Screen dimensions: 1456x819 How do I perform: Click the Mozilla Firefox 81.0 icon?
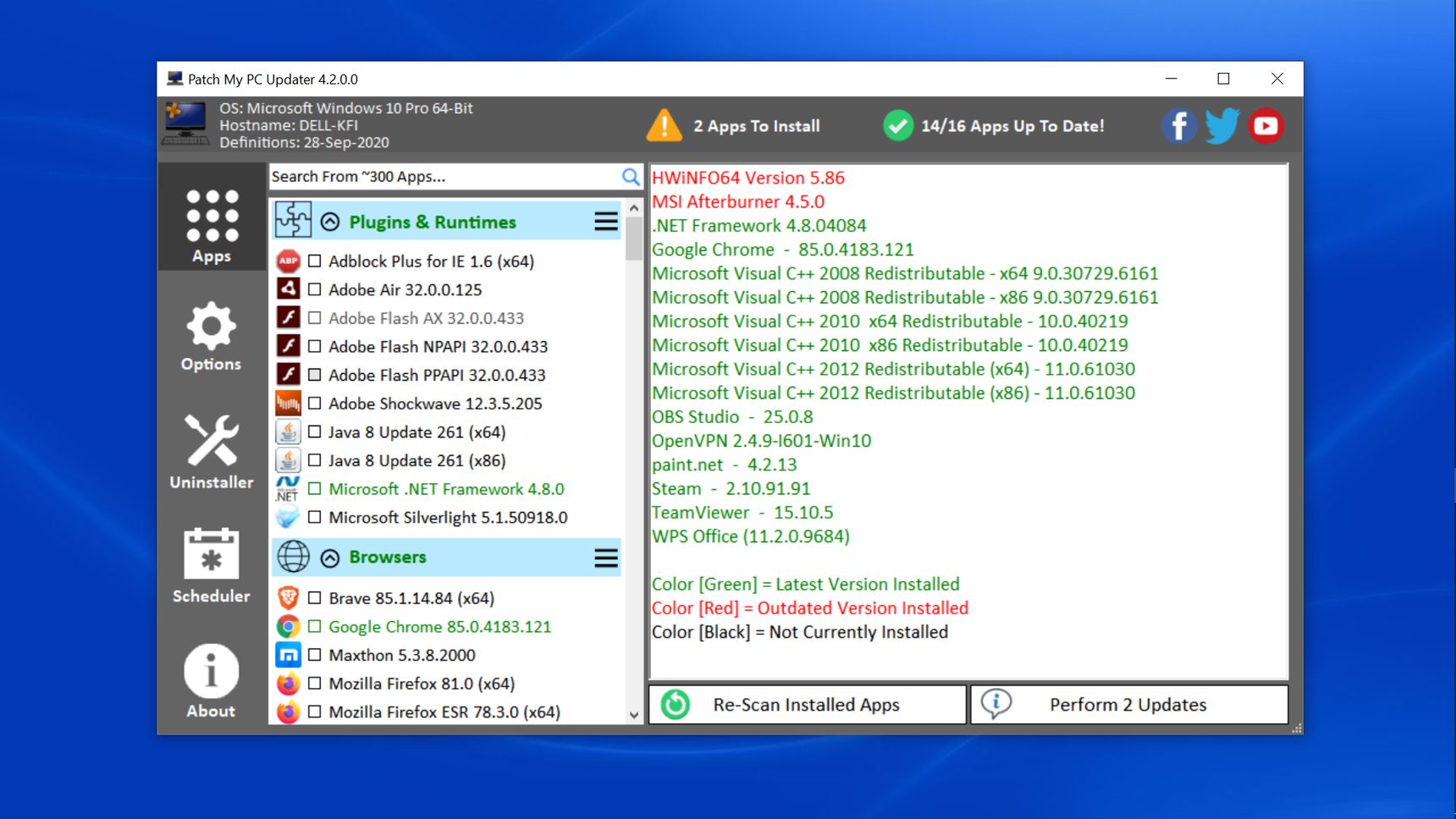coord(288,683)
